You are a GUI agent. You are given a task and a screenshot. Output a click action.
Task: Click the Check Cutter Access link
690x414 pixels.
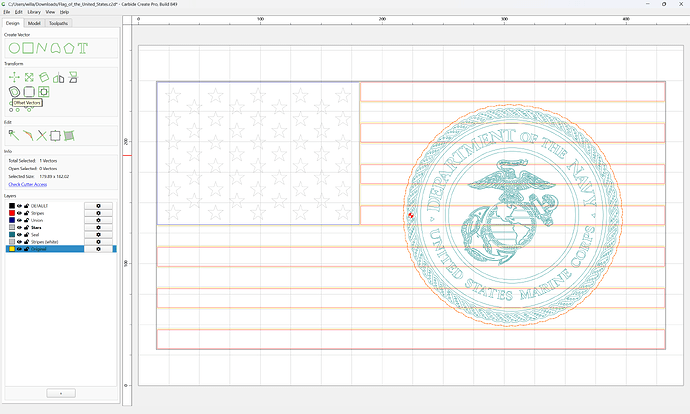(28, 184)
